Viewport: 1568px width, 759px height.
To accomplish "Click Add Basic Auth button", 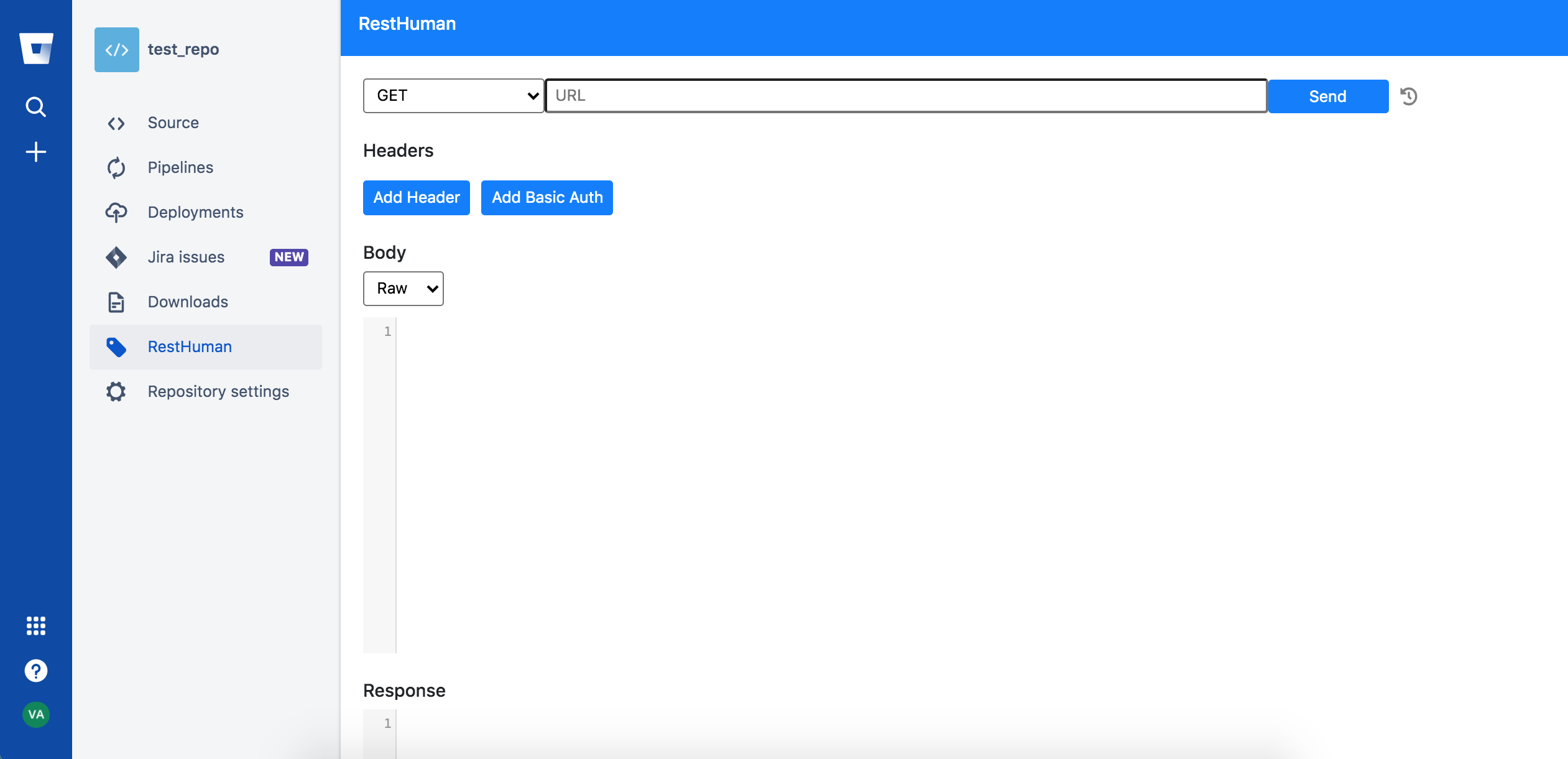I will pos(547,198).
